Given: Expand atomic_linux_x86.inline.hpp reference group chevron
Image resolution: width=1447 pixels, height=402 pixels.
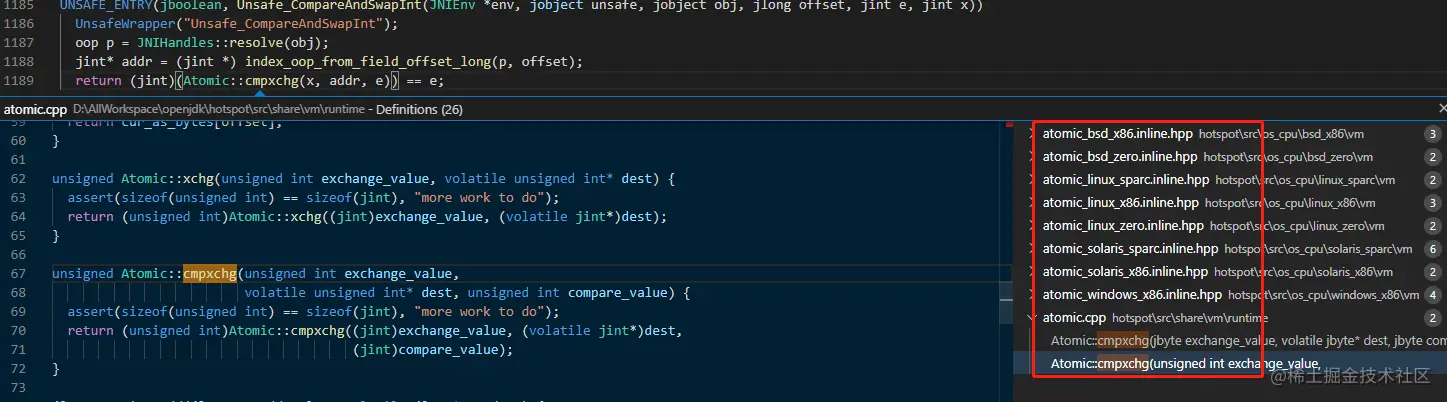Looking at the screenshot, I should [x=1032, y=203].
